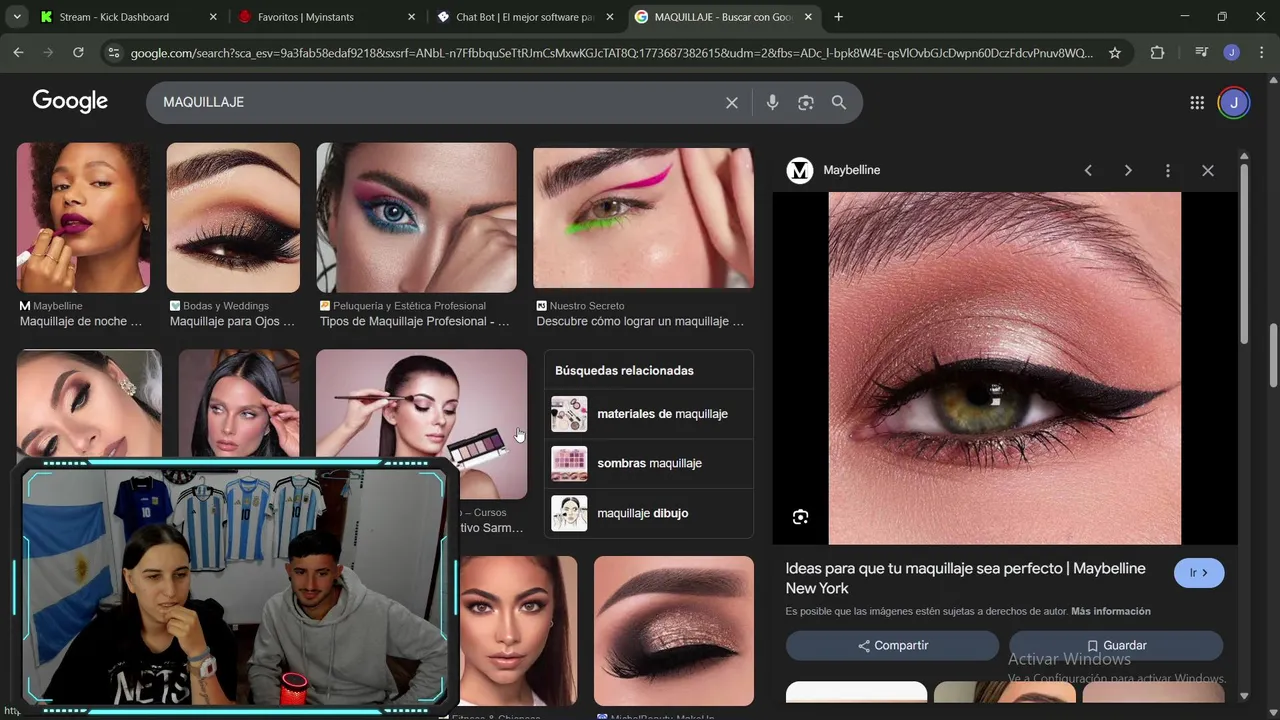Screen dimensions: 1280x720
Task: Open Chrome profile avatar in toolbar
Action: tap(1232, 53)
